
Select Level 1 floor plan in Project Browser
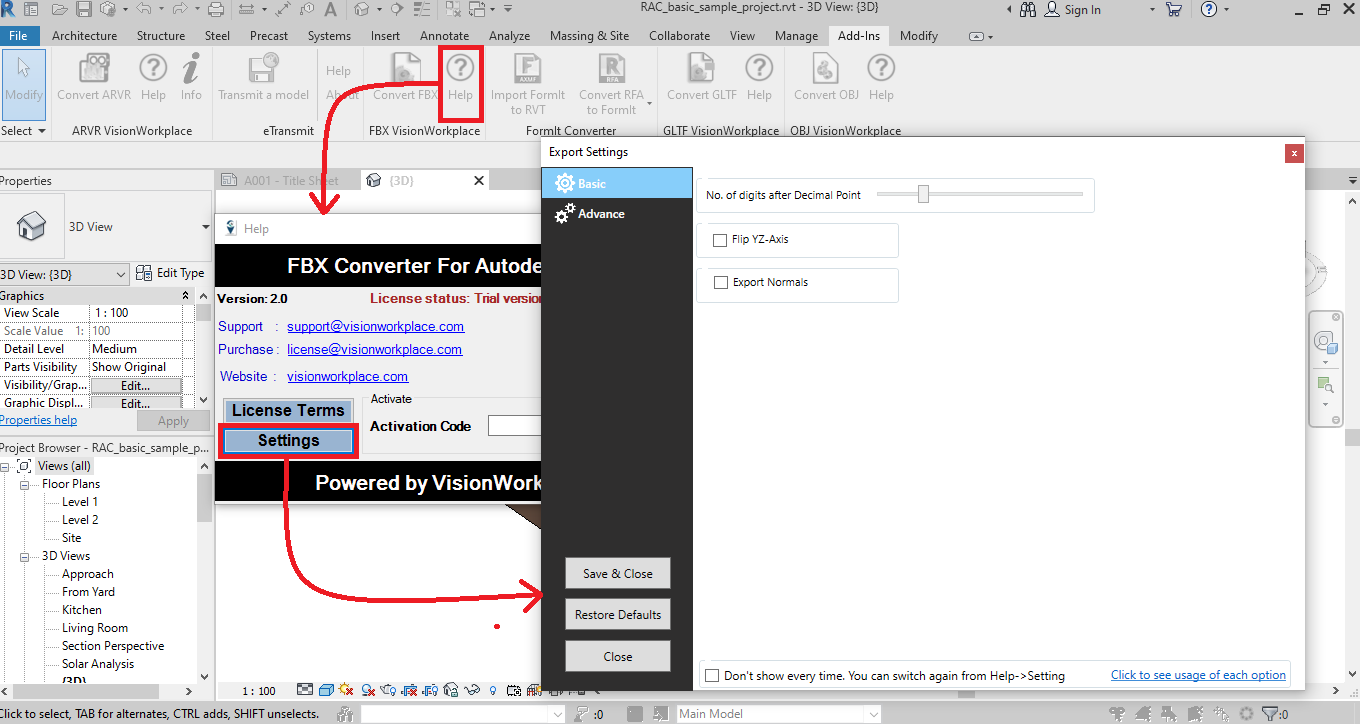(80, 502)
